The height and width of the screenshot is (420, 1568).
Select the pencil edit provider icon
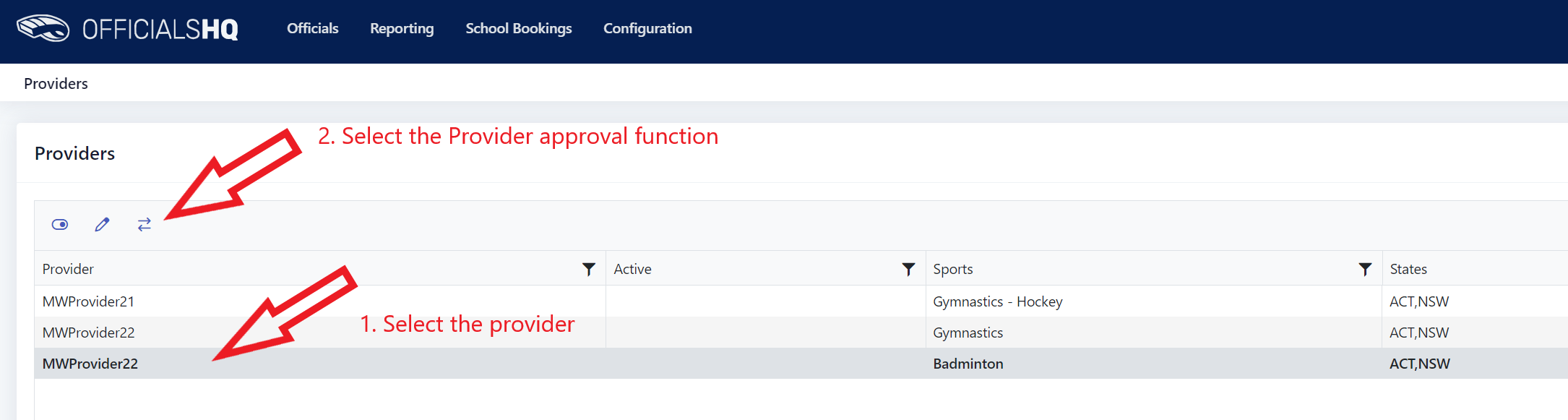(x=102, y=225)
